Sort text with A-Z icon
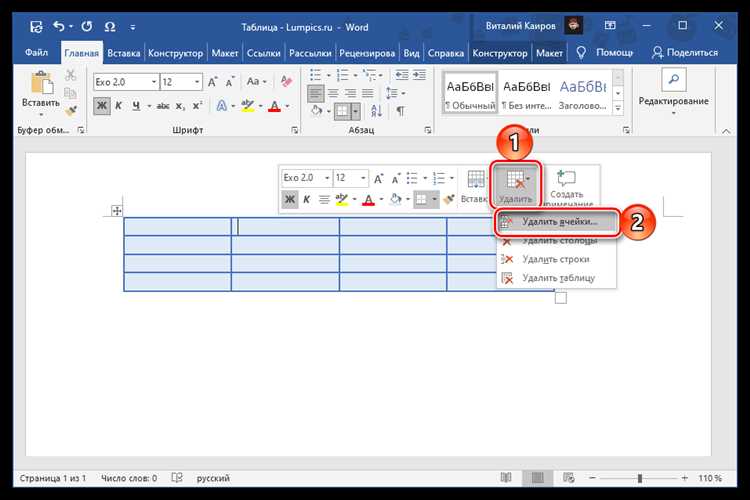 (376, 111)
